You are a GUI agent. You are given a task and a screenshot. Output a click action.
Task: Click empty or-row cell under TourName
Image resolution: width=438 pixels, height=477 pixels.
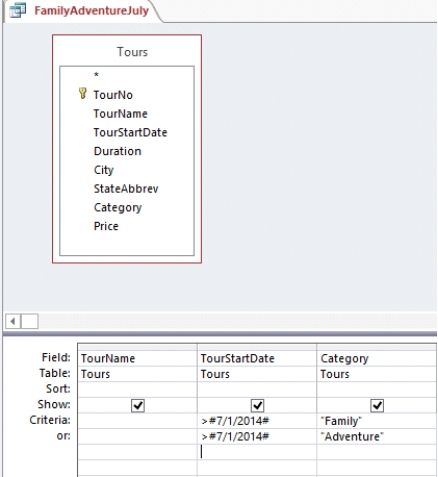[137, 436]
